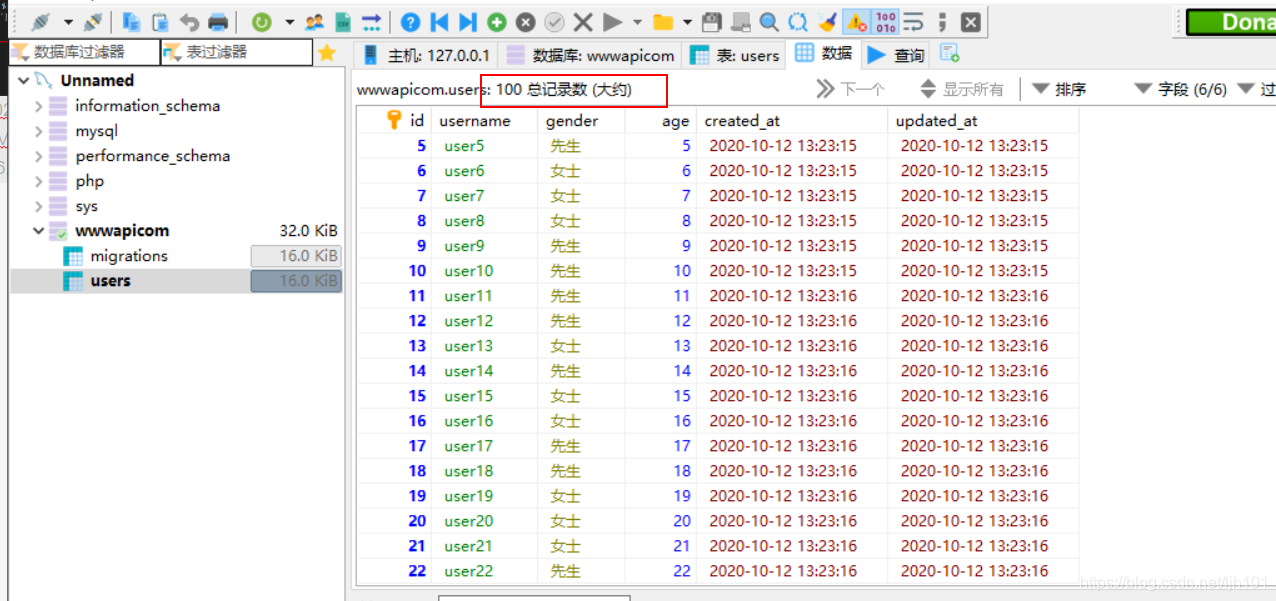
Task: Click the gray delete row icon
Action: tap(526, 21)
